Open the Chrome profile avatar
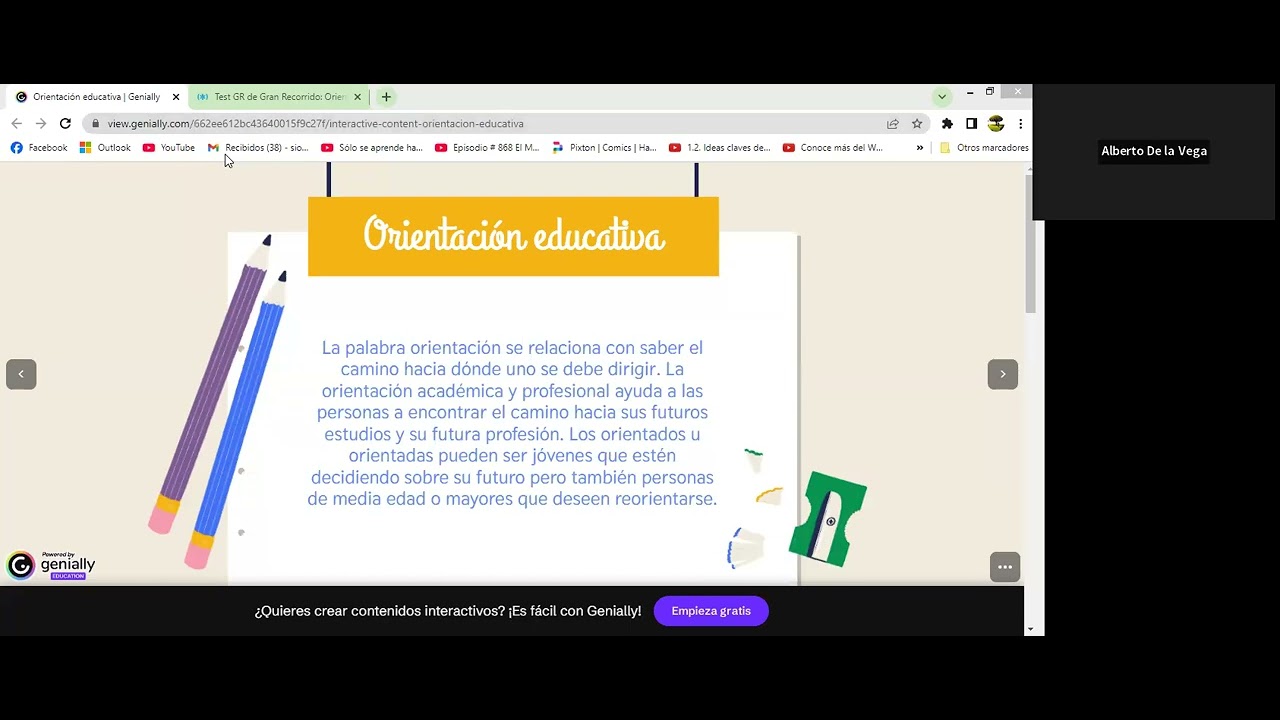This screenshot has height=720, width=1280. click(996, 124)
